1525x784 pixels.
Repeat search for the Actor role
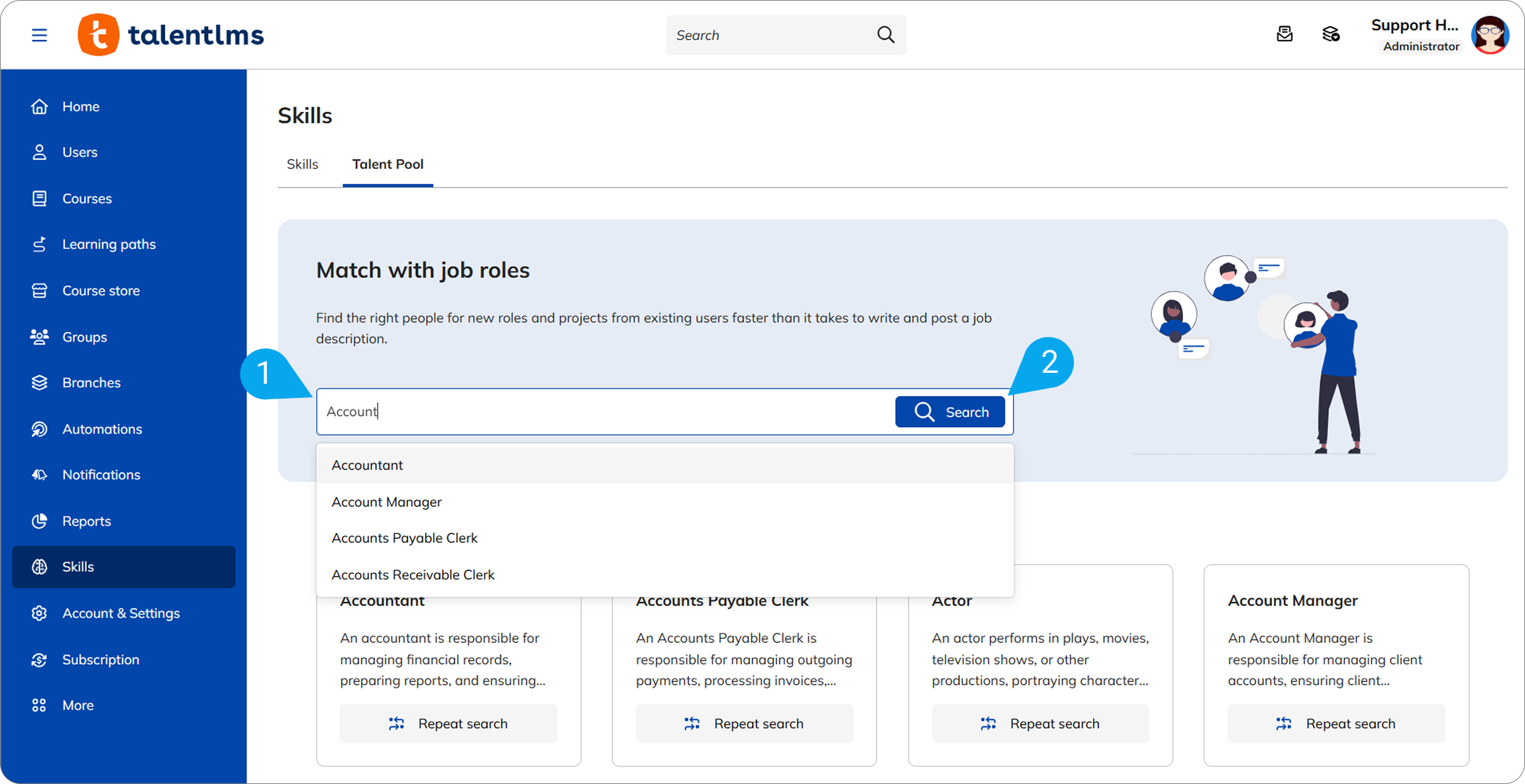(x=1040, y=724)
